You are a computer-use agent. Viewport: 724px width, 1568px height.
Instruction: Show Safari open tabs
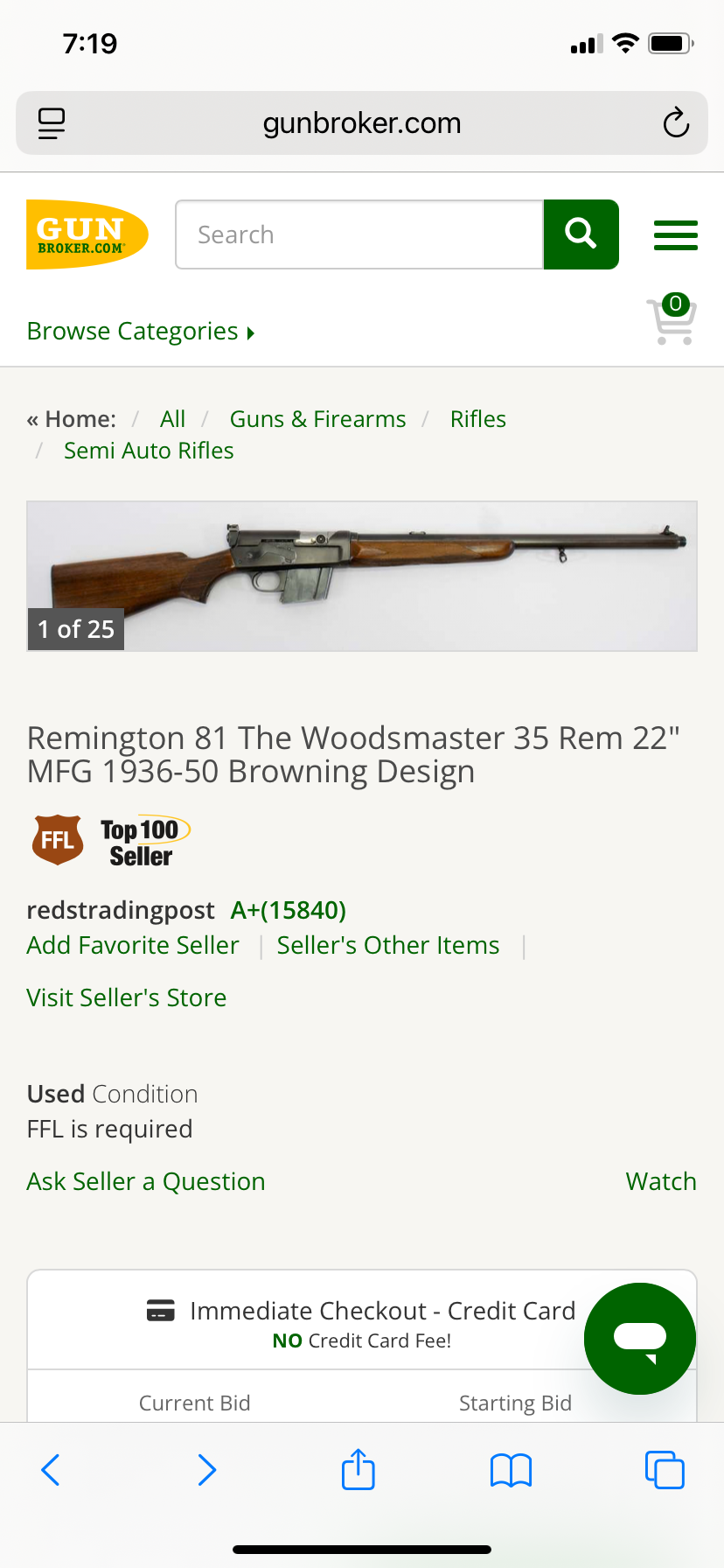tap(665, 1470)
